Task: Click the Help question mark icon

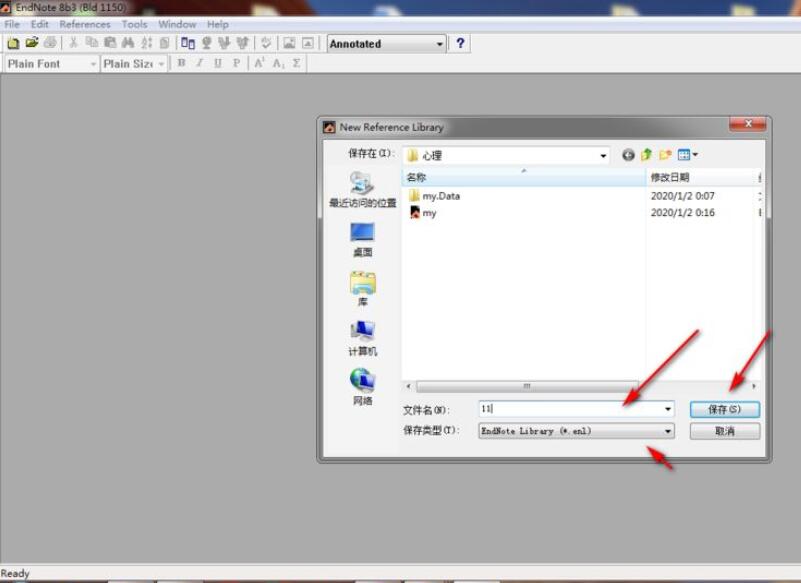Action: [x=460, y=44]
